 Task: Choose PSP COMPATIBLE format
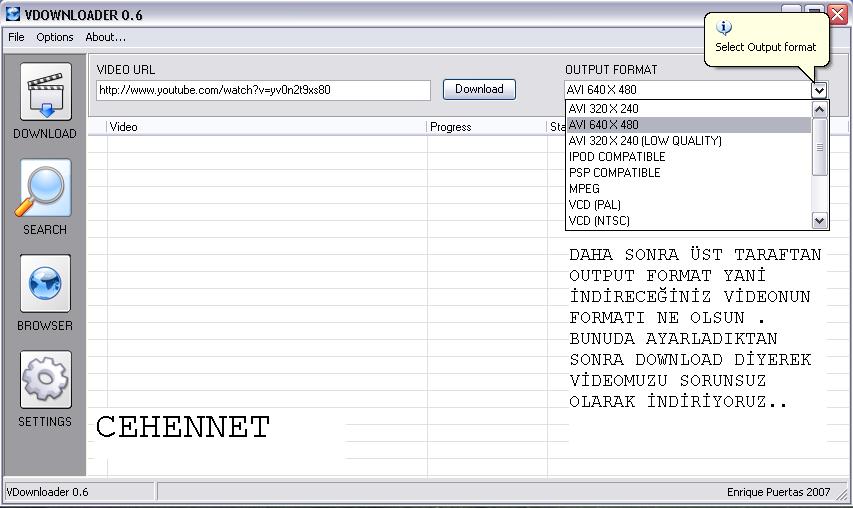pos(689,173)
